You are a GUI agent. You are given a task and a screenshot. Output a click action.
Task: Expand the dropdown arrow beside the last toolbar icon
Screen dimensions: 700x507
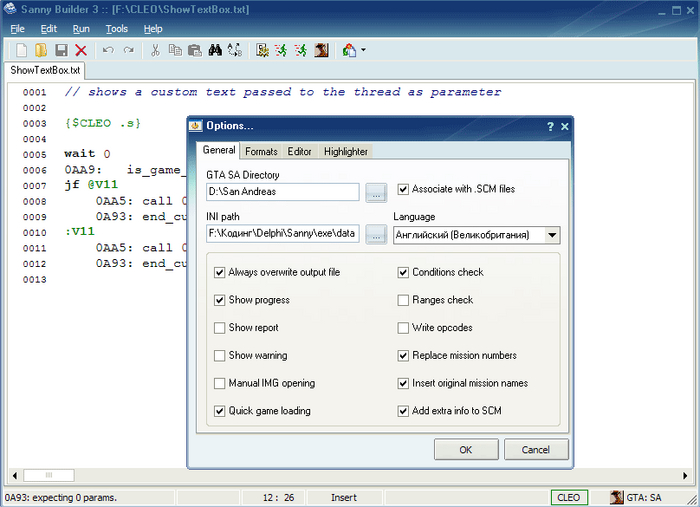pyautogui.click(x=363, y=50)
